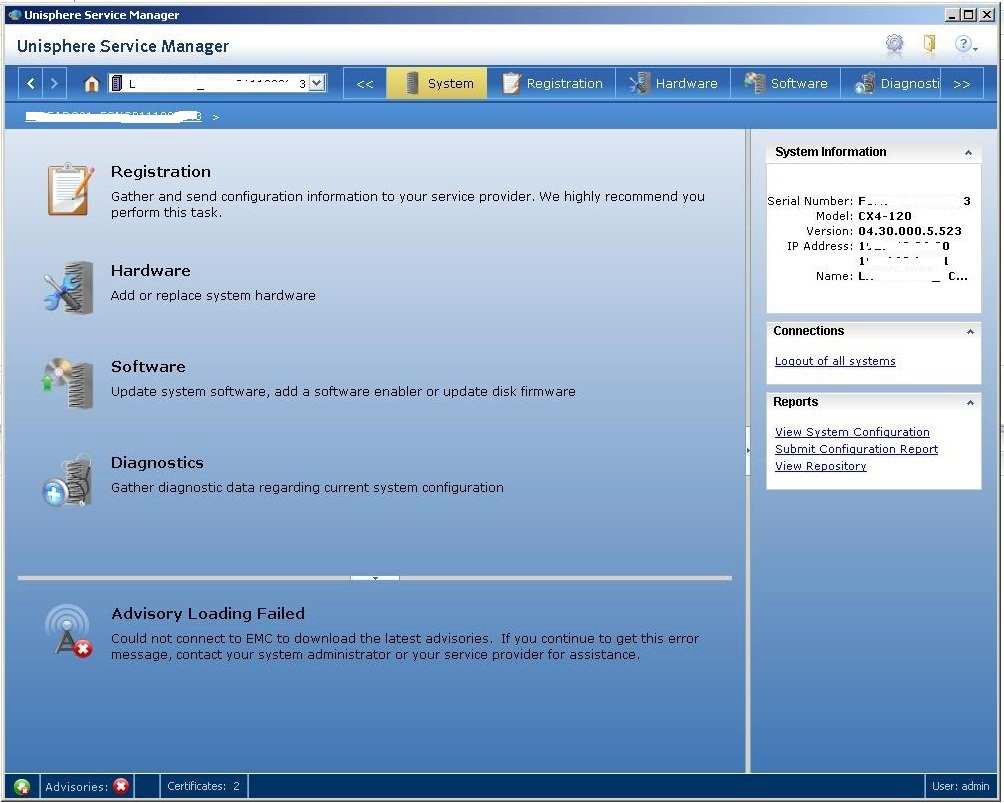Switch to the Registration tab
Viewport: 1004px width, 803px height.
(x=551, y=83)
